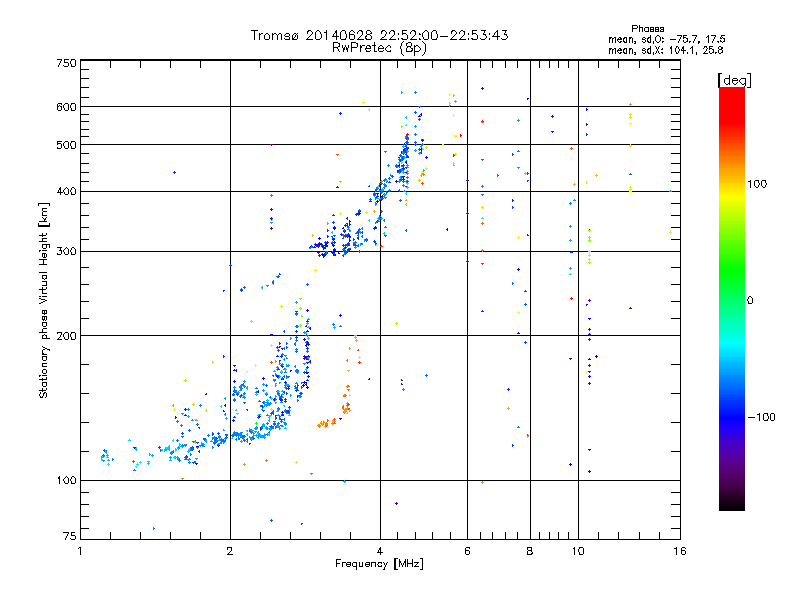800x600 pixels.
Task: Click the frequency axis tick "1"
Action: tap(80, 551)
